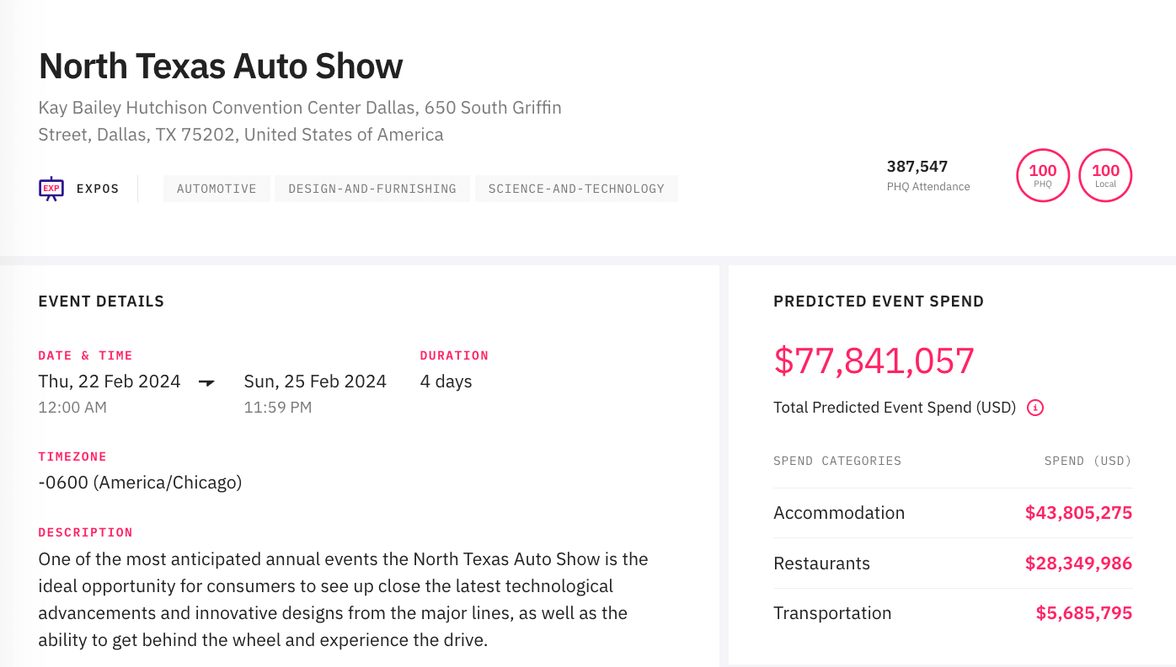The height and width of the screenshot is (667, 1176).
Task: Open the Accommodation spend row
Action: [839, 512]
